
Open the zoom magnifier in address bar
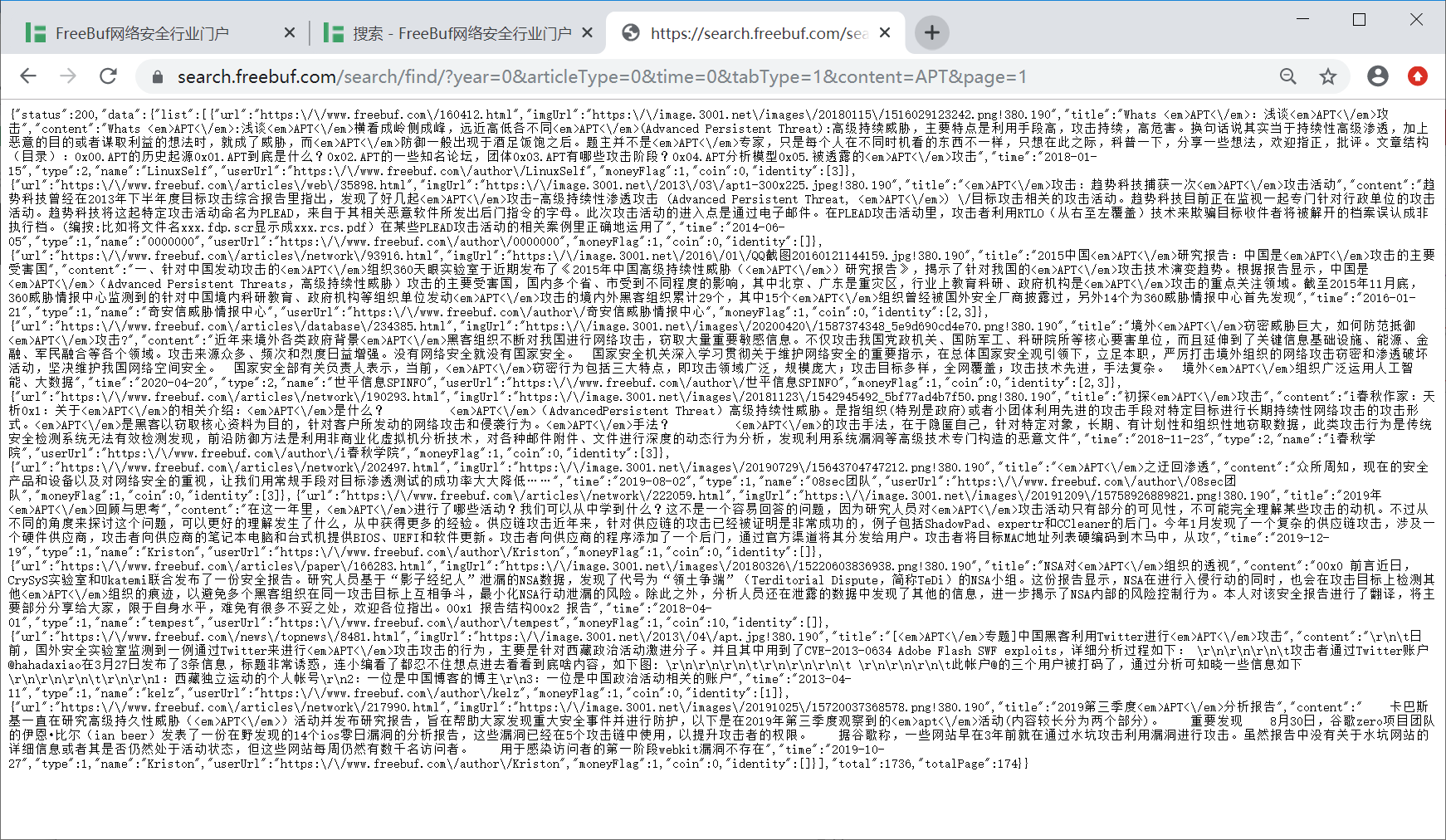tap(1287, 76)
